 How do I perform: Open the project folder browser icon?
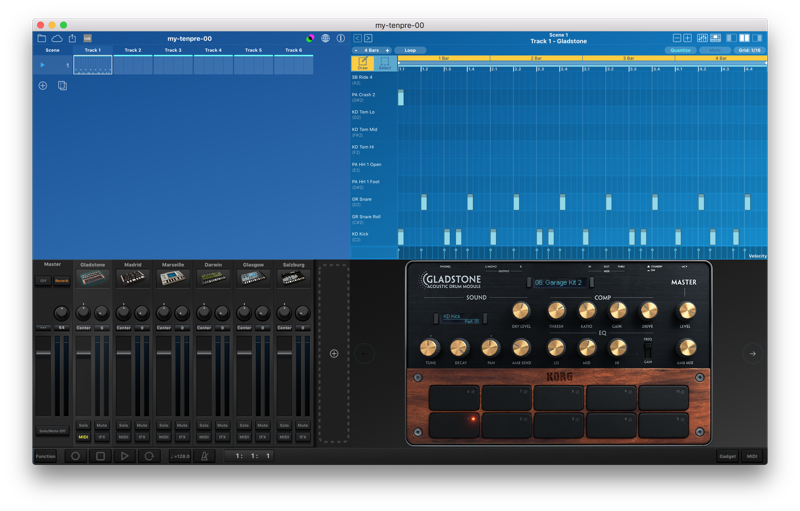click(42, 38)
